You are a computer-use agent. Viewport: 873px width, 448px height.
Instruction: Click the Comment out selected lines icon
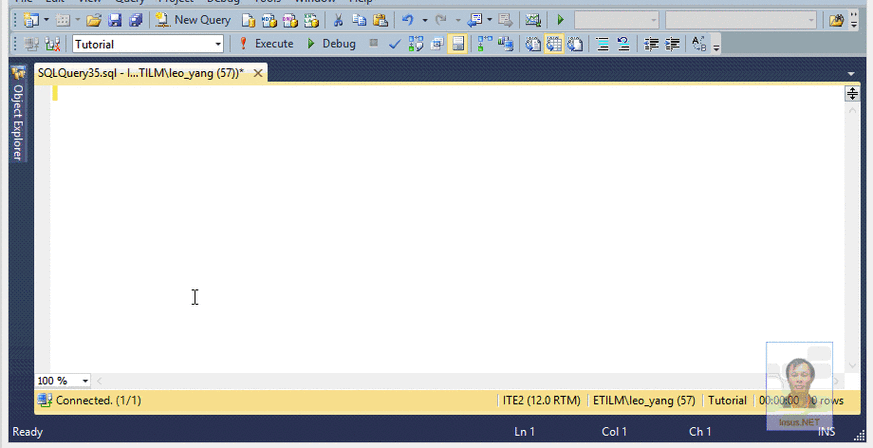603,44
